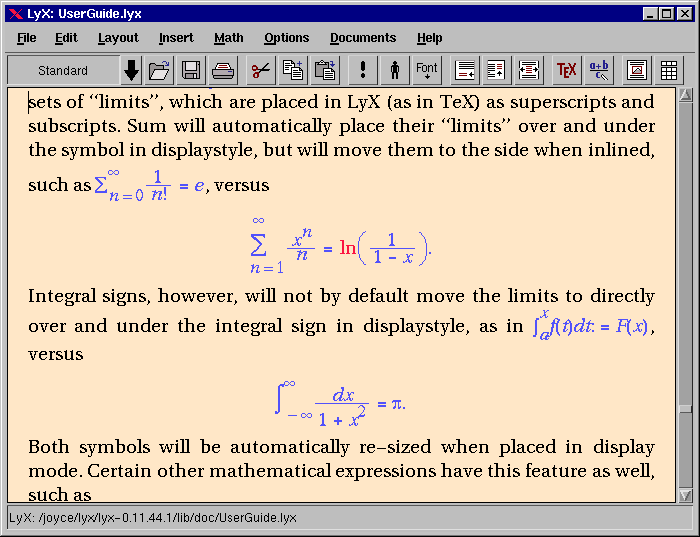Click the LyX X logo in title bar
The image size is (700, 537).
pos(16,14)
